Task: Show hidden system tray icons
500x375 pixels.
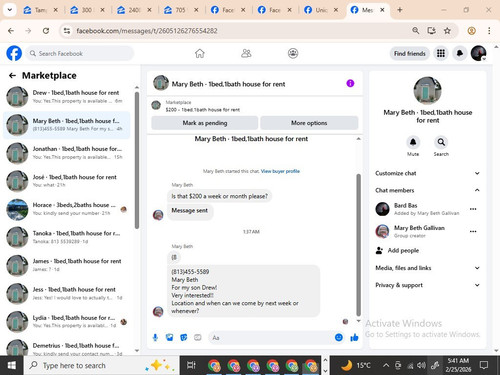Action: click(x=386, y=365)
